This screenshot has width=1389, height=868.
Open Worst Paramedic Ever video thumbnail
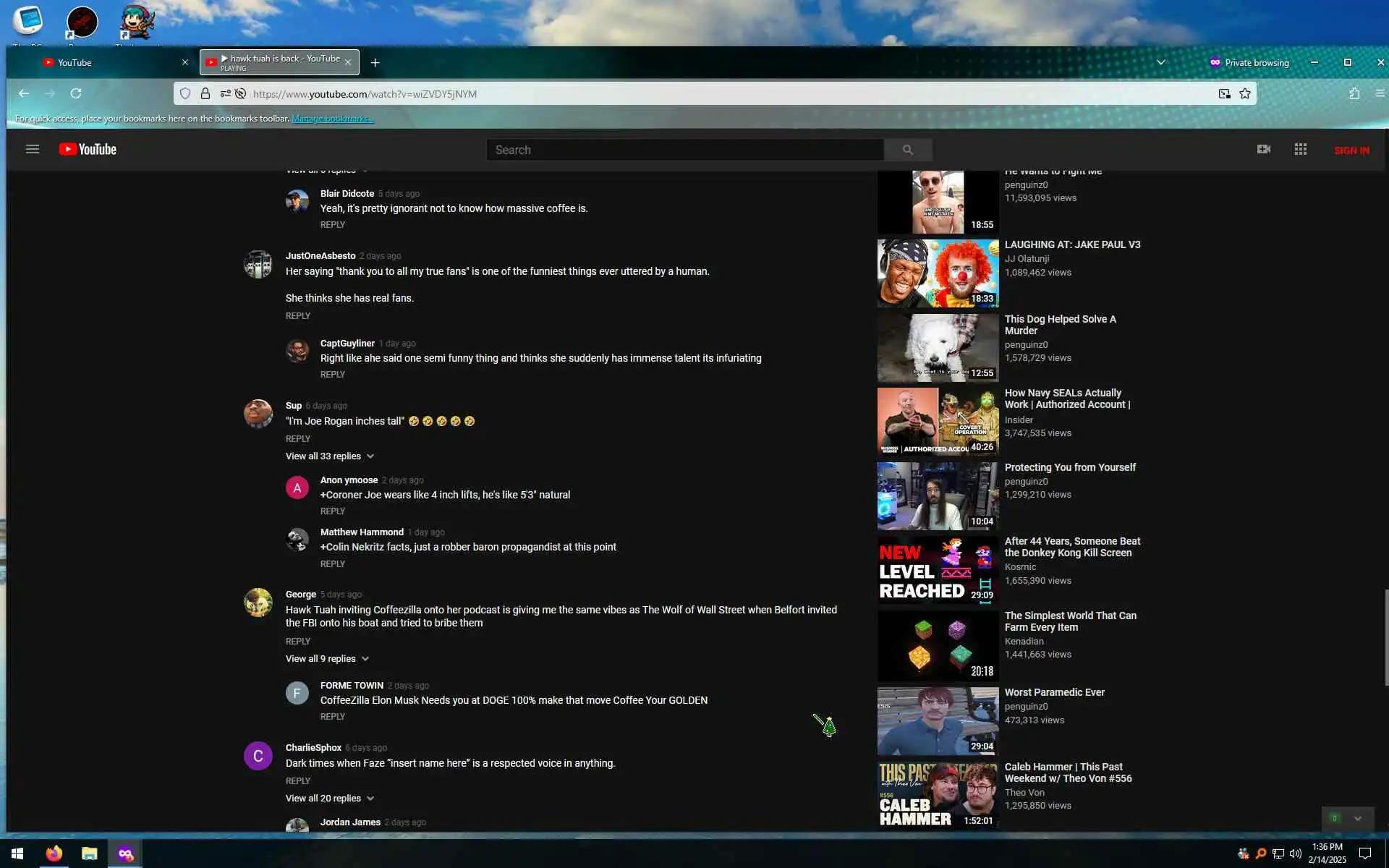tap(938, 720)
